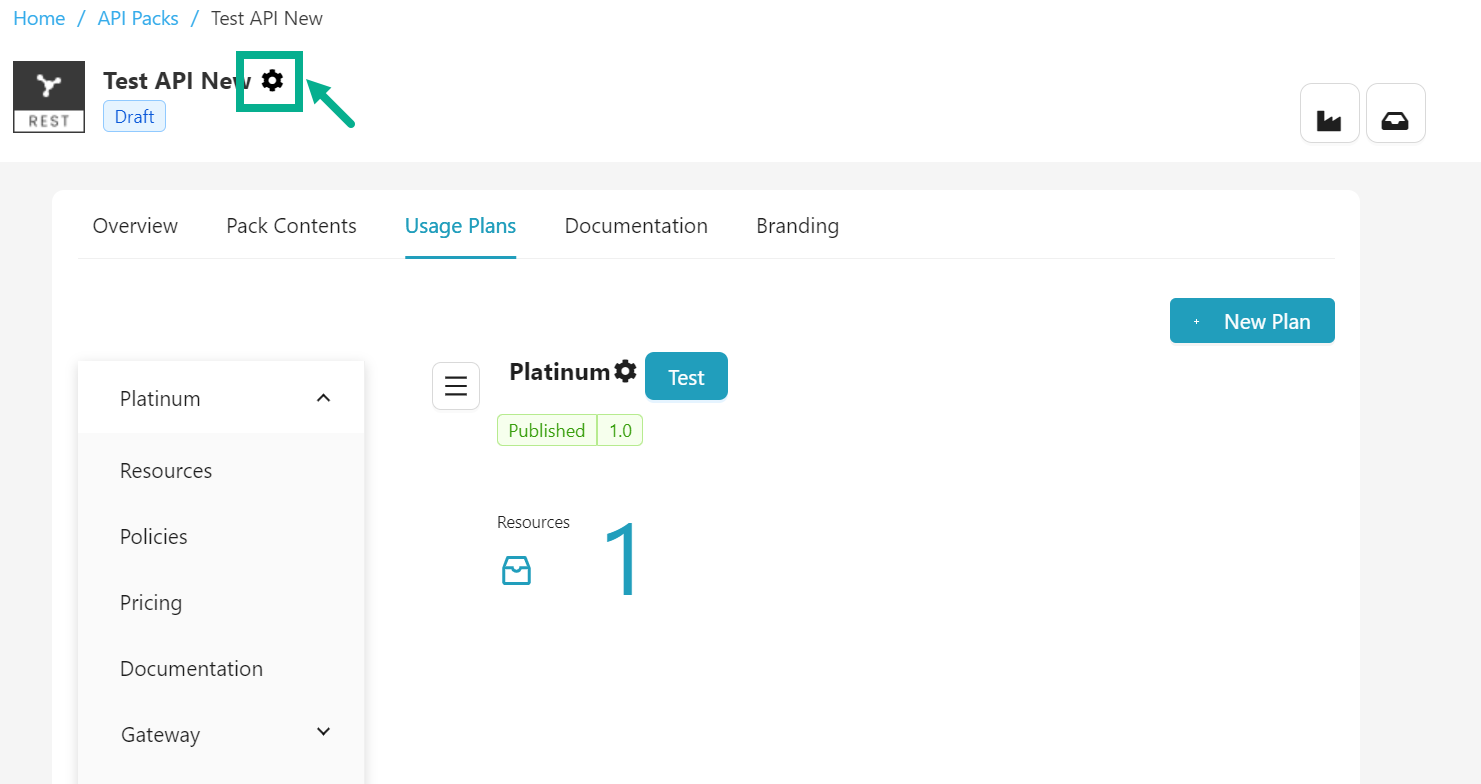Navigate to Home breadcrumb link
1481x784 pixels.
pos(39,19)
